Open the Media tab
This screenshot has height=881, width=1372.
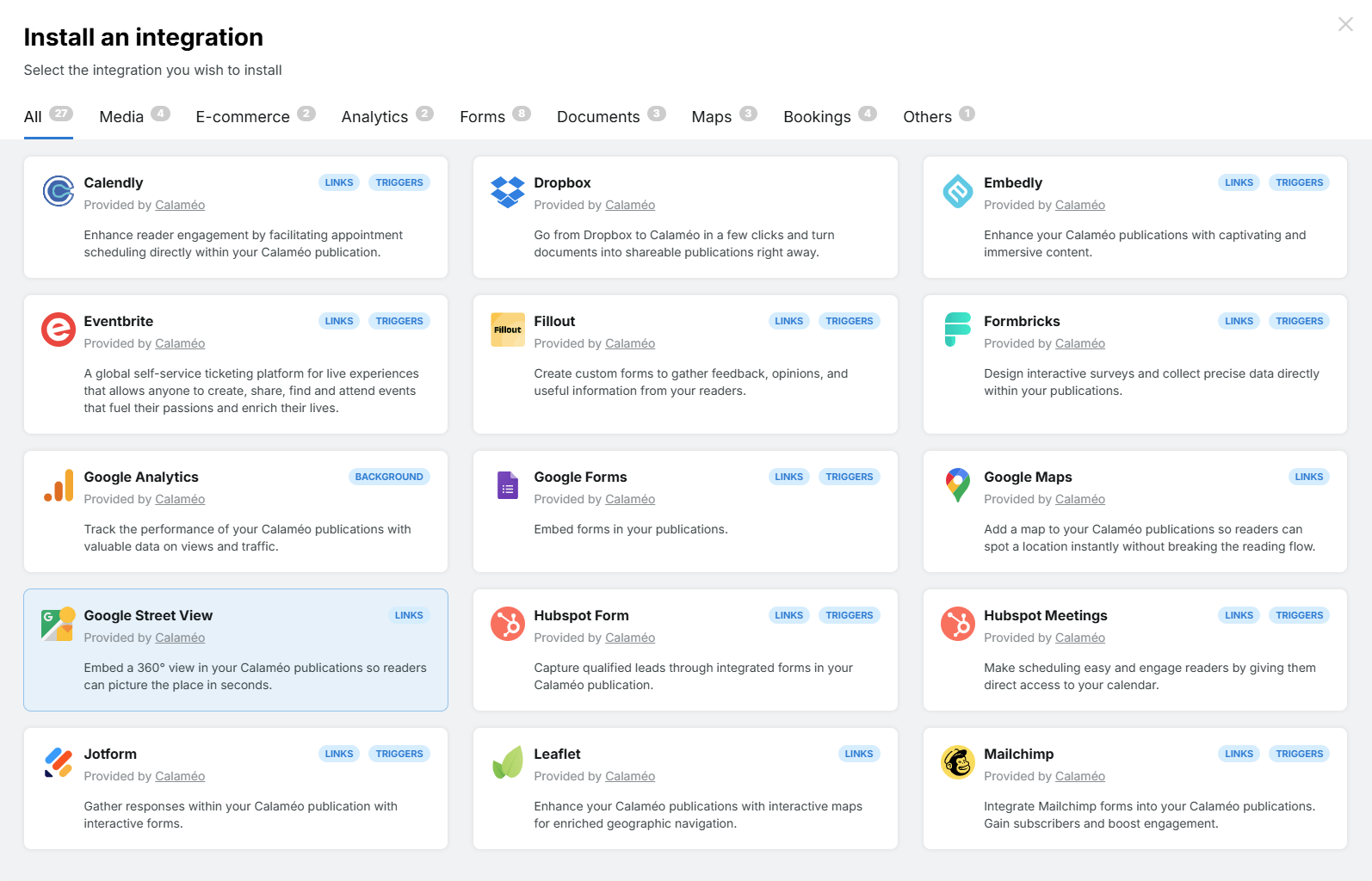pyautogui.click(x=135, y=116)
